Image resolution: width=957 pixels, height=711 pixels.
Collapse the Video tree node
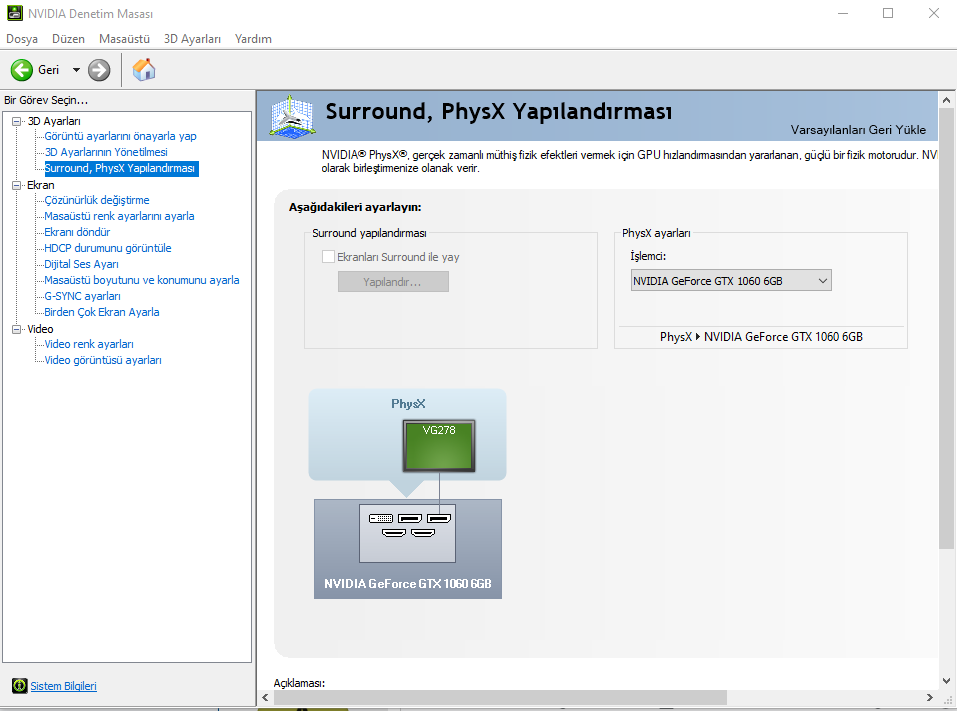coord(16,330)
